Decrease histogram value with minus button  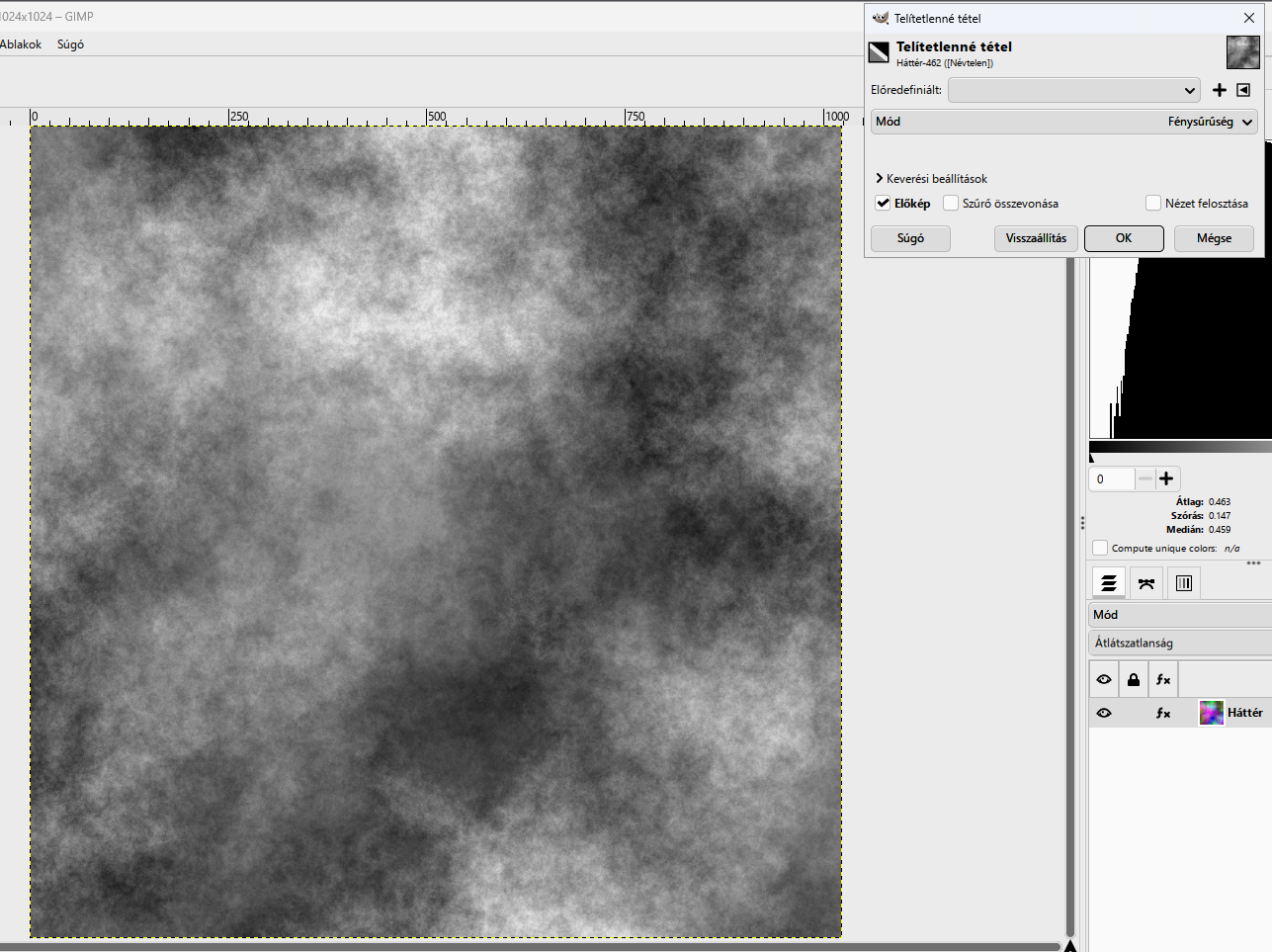(x=1145, y=478)
